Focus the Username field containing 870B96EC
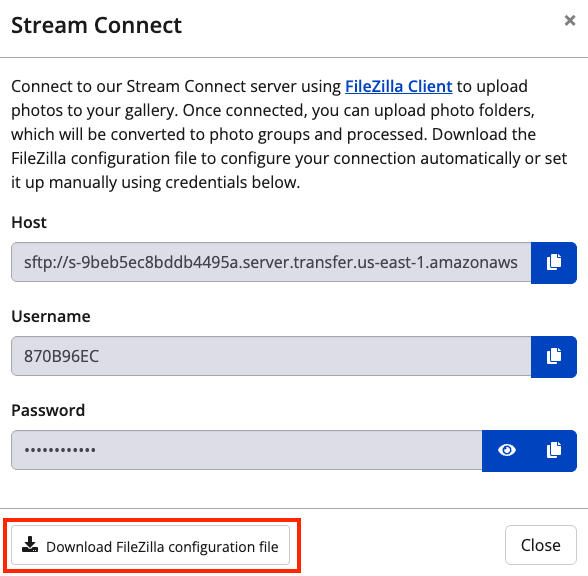Viewport: 588px width, 576px height. click(x=271, y=356)
